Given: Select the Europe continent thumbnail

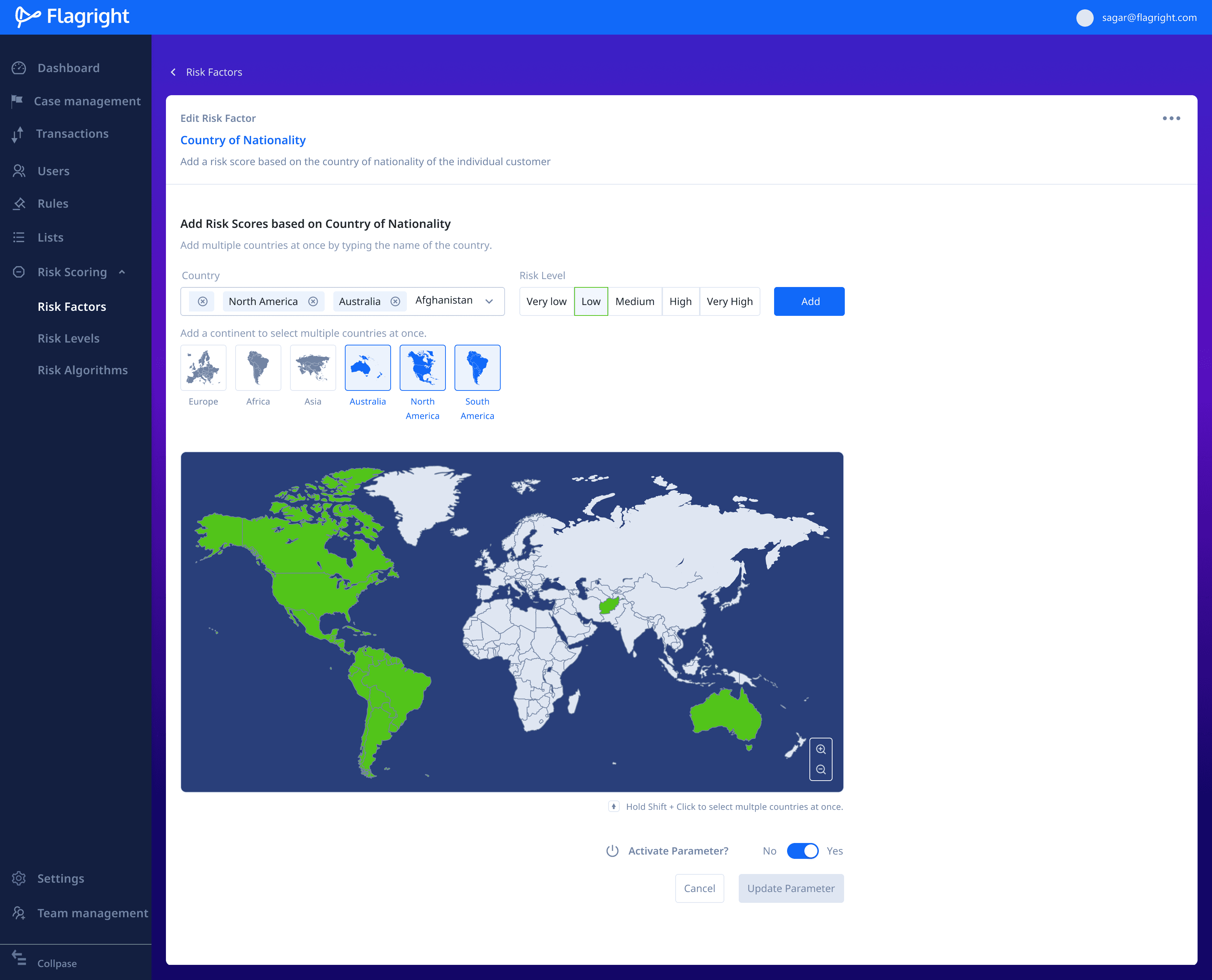Looking at the screenshot, I should 203,368.
